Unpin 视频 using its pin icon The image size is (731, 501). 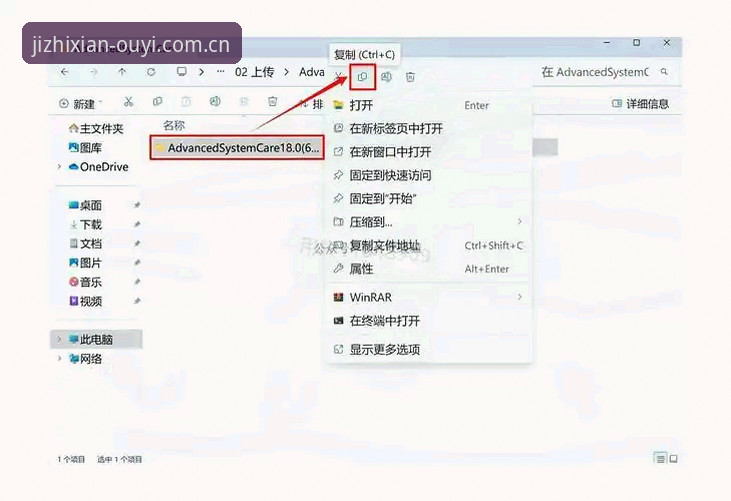point(137,301)
